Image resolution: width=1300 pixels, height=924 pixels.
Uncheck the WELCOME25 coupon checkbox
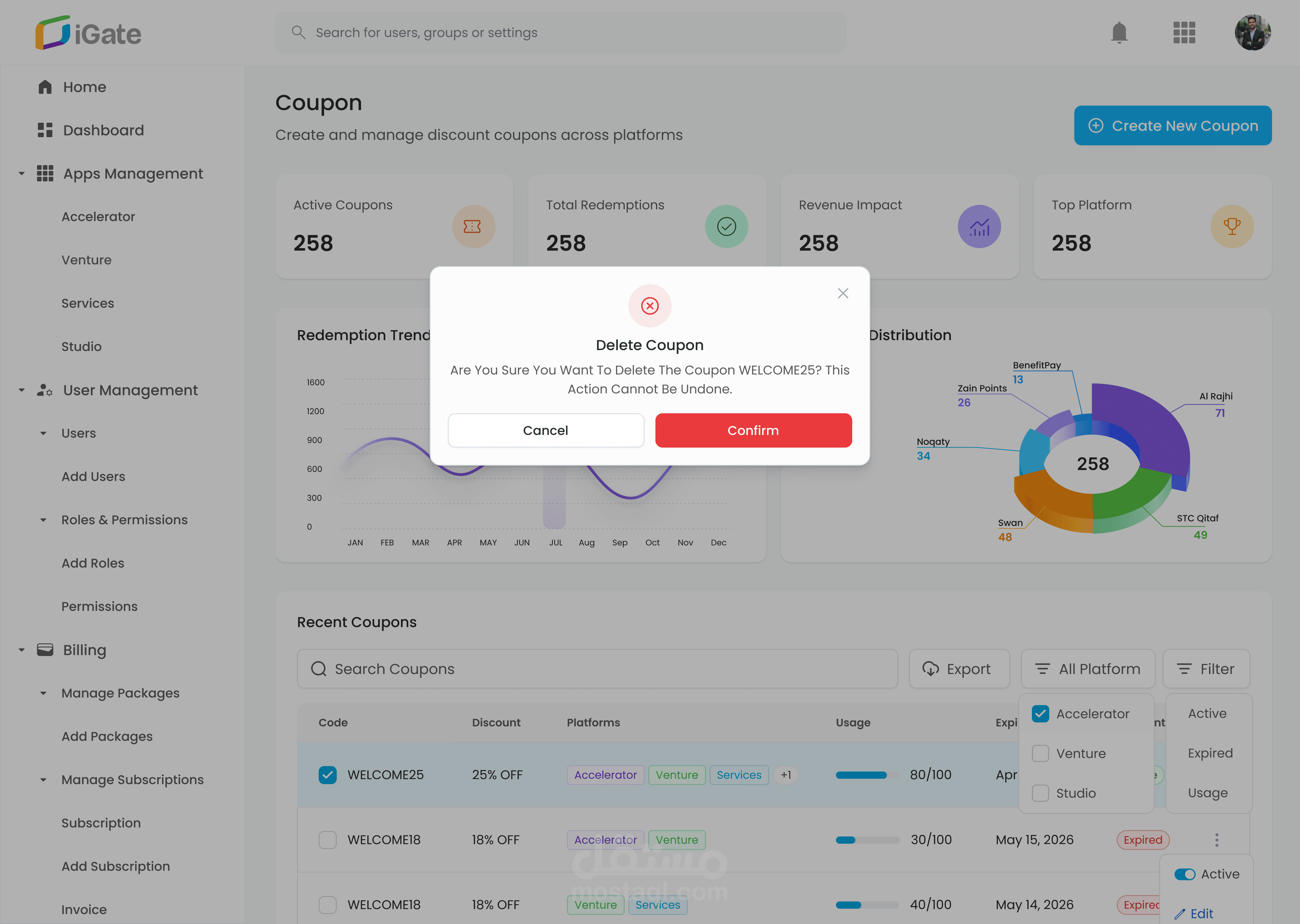(327, 775)
